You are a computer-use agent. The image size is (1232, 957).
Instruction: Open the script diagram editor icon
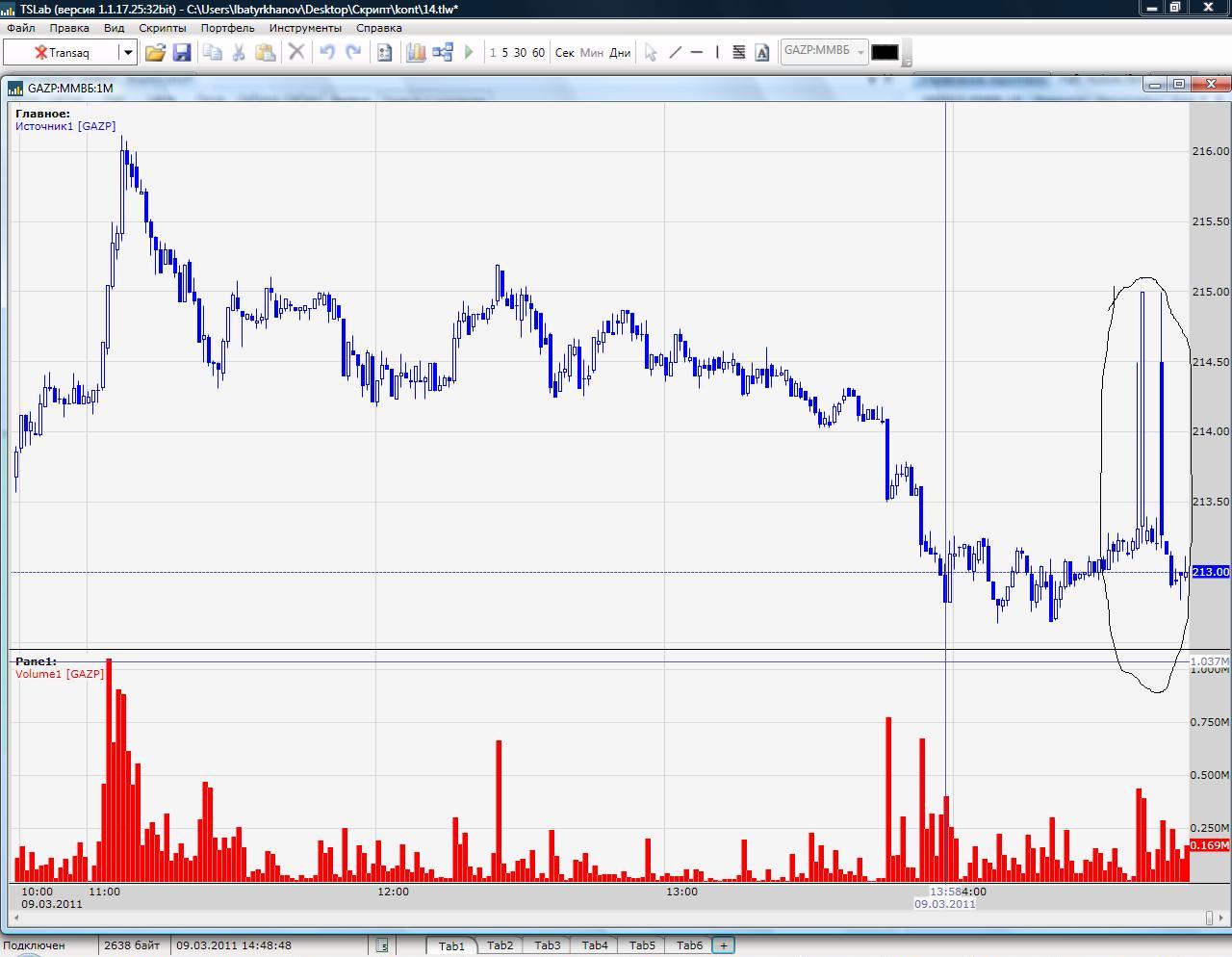click(443, 52)
